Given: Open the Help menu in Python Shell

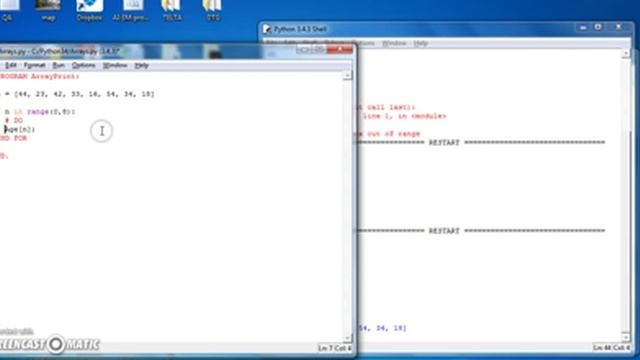Looking at the screenshot, I should pos(420,43).
